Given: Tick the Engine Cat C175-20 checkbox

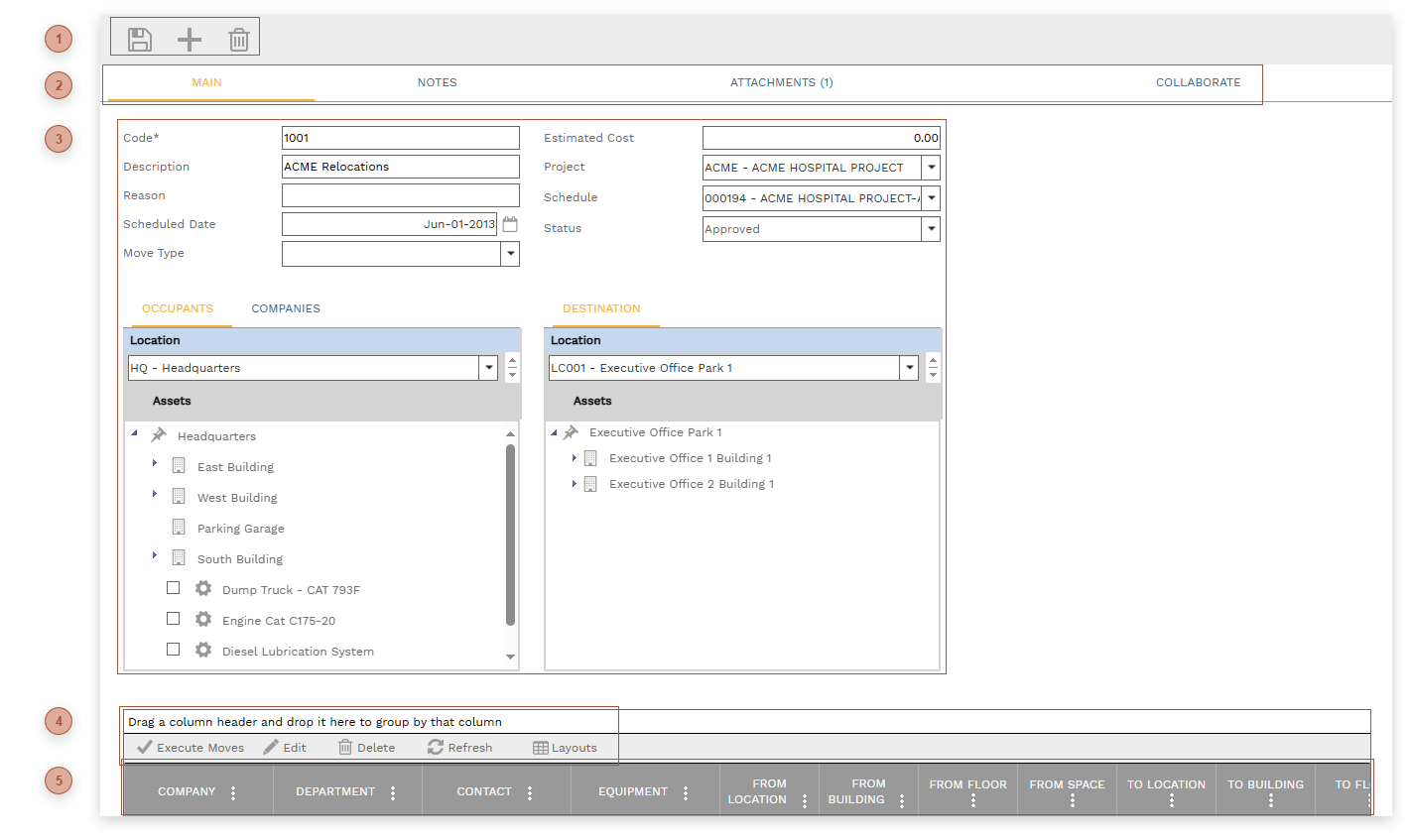Looking at the screenshot, I should pyautogui.click(x=174, y=619).
